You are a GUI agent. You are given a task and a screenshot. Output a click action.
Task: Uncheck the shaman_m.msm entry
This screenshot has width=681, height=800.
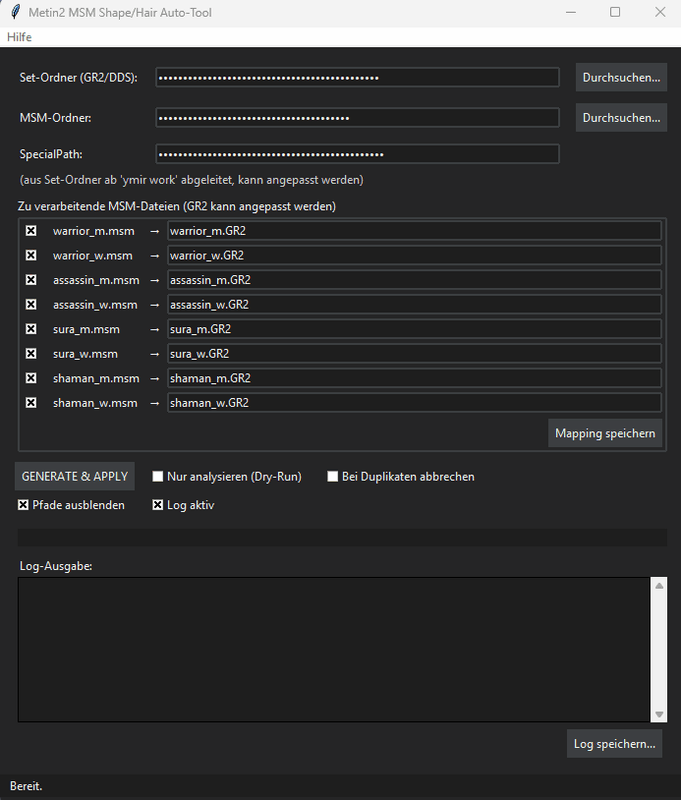pos(31,378)
